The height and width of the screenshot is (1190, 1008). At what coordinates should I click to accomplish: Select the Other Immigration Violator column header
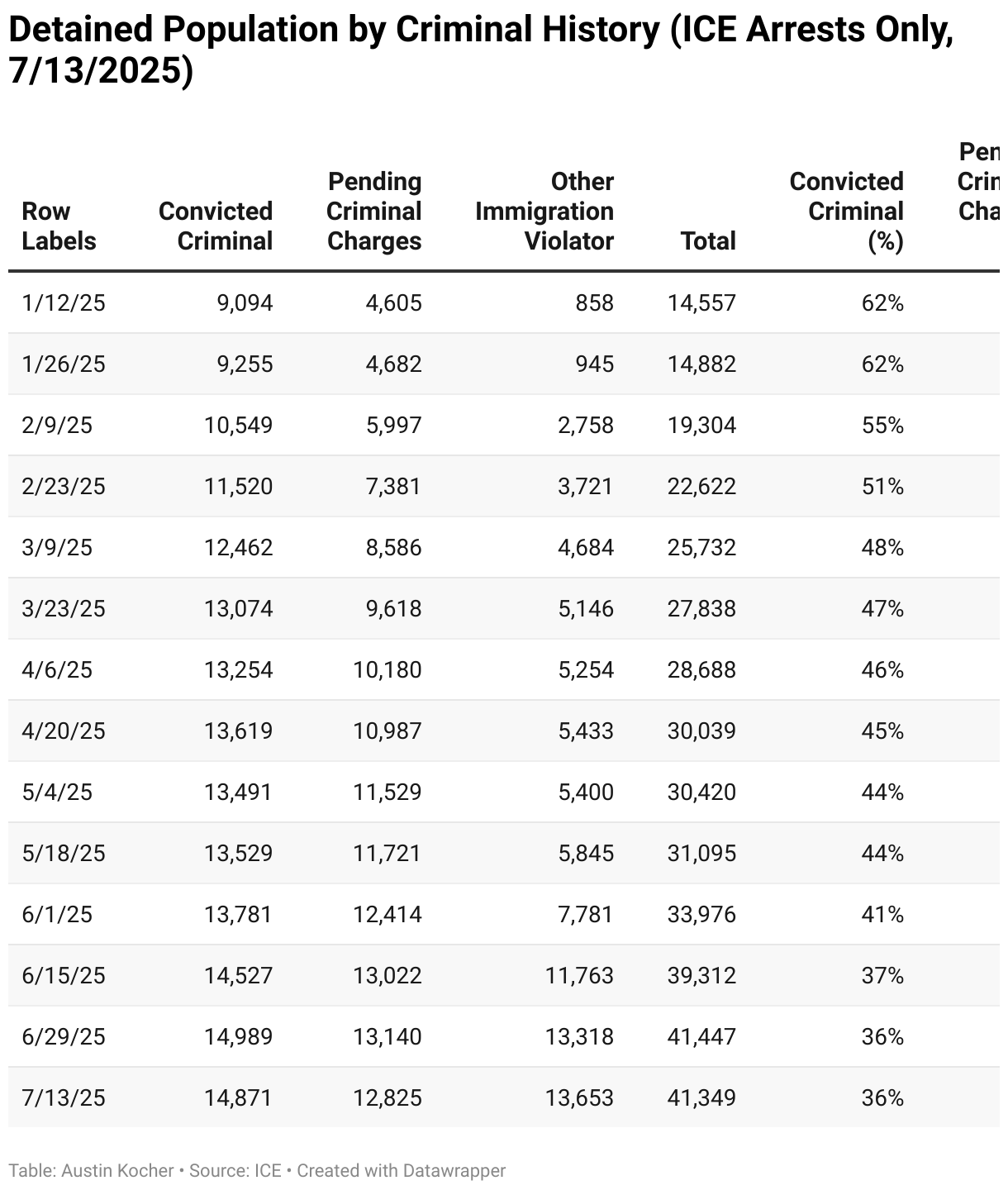(x=544, y=211)
